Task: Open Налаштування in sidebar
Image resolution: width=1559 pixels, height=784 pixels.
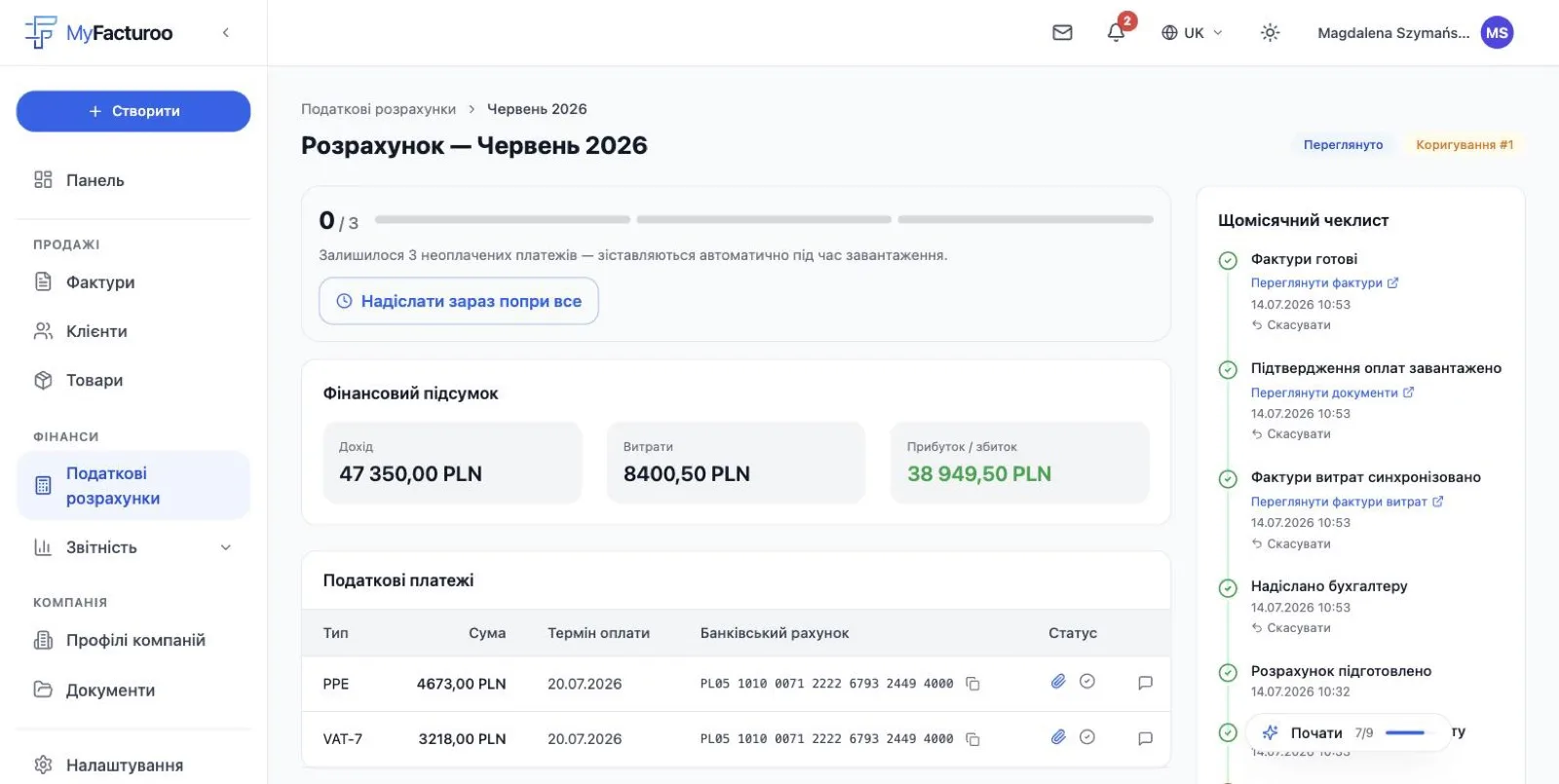Action: pyautogui.click(x=133, y=765)
